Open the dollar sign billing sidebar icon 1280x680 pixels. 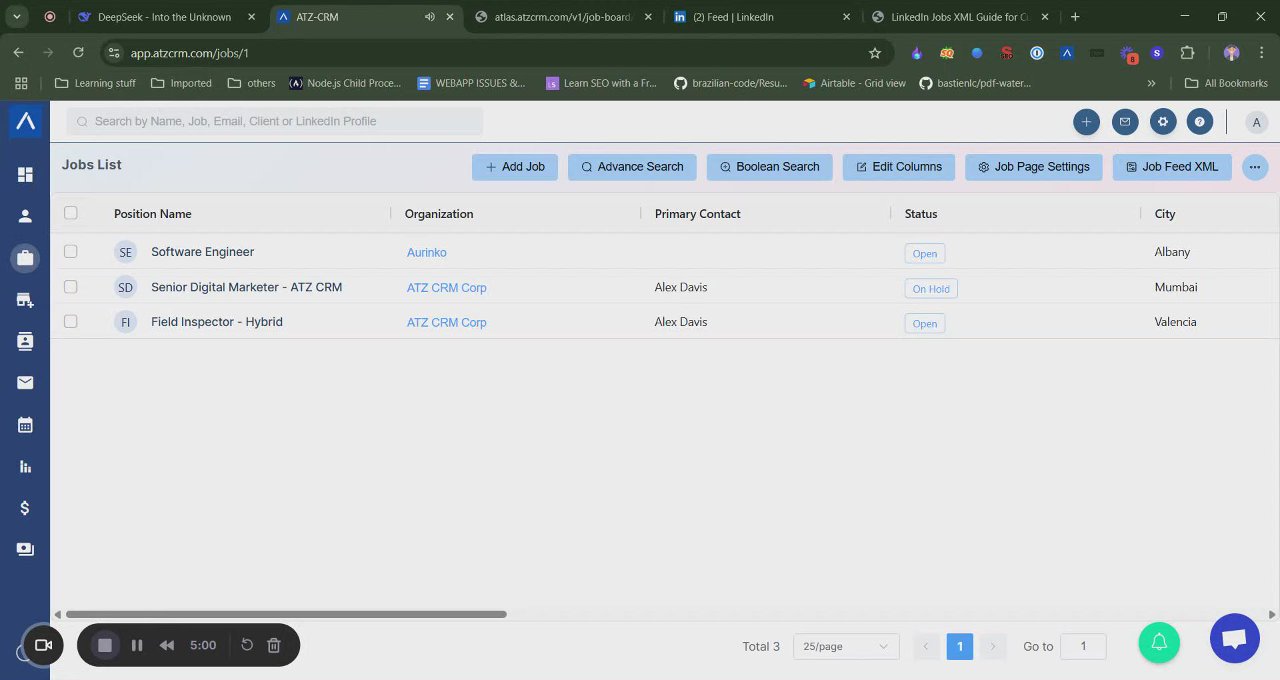[25, 508]
